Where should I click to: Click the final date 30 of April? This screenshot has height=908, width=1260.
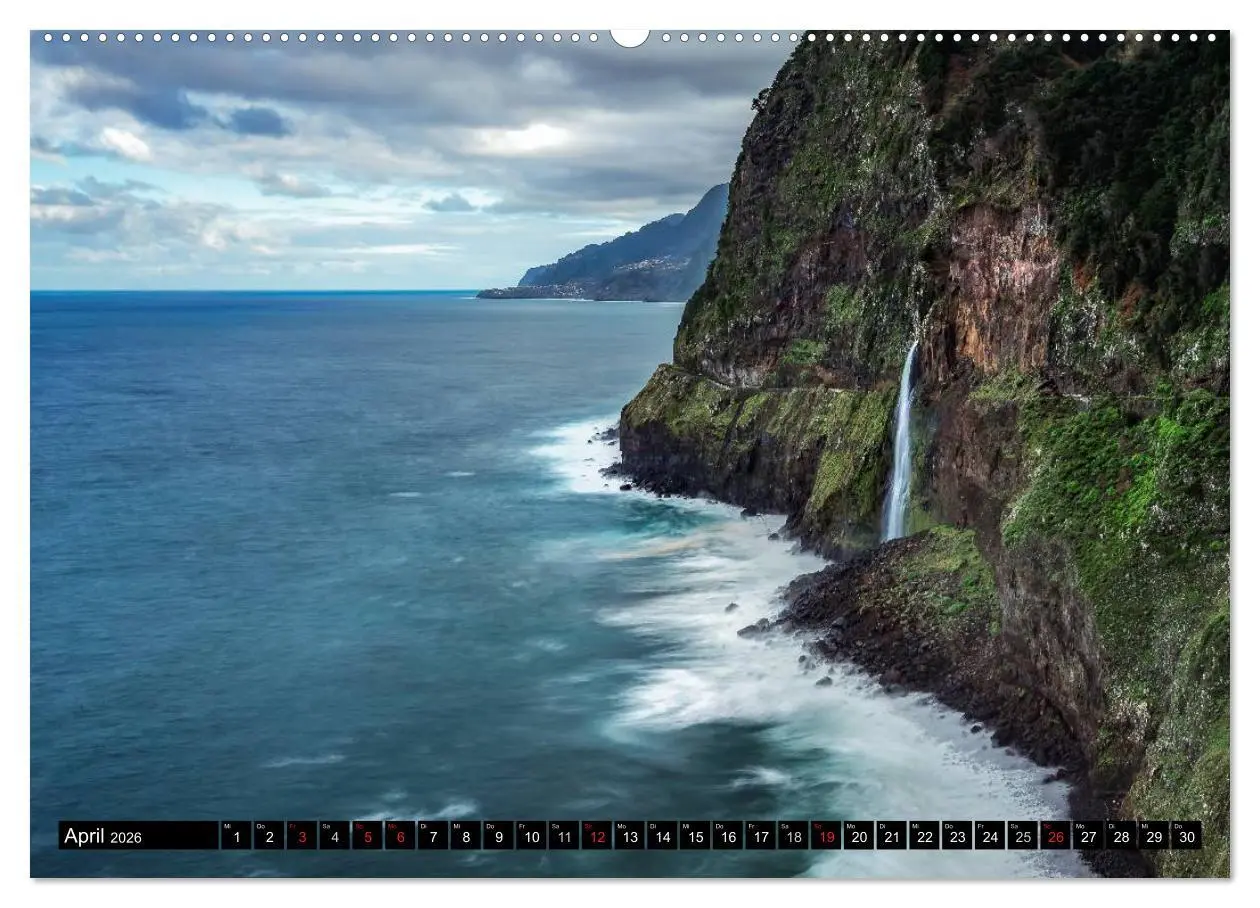pyautogui.click(x=1185, y=835)
